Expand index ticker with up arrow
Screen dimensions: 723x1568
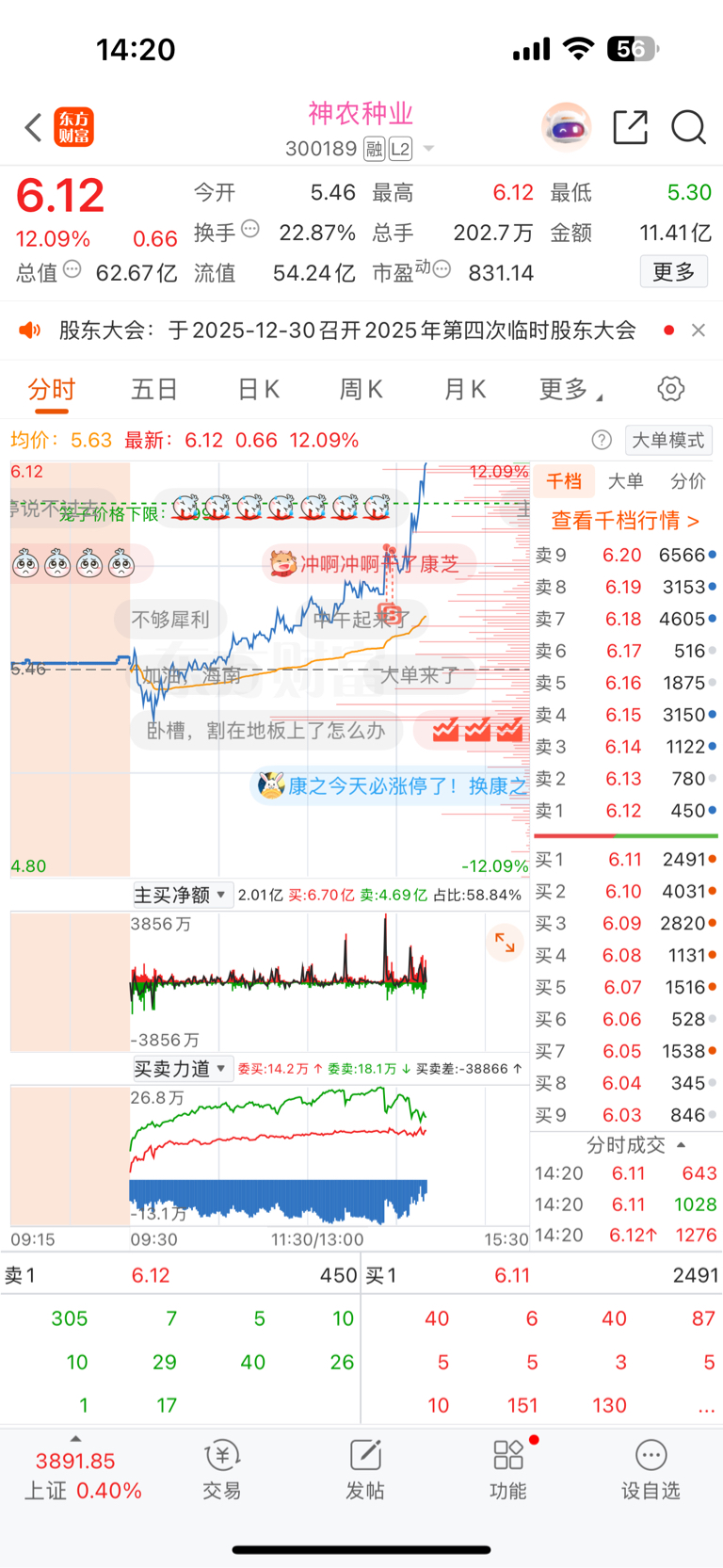pyautogui.click(x=75, y=1438)
